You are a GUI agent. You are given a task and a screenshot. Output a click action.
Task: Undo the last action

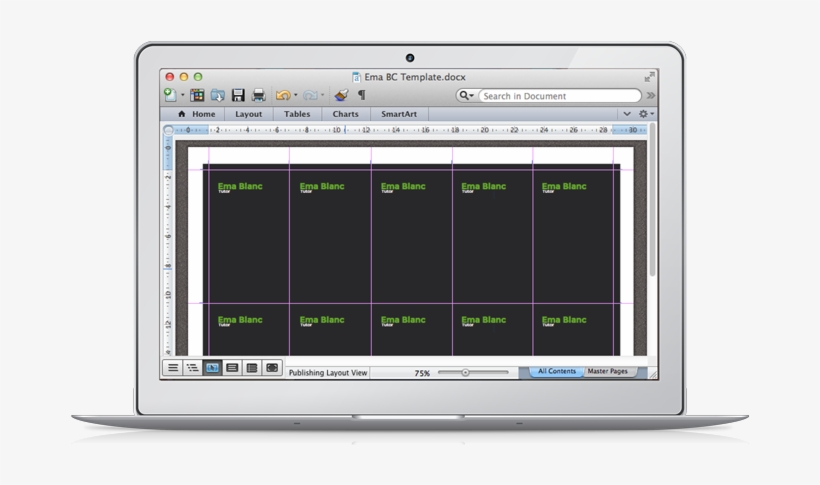[x=283, y=95]
